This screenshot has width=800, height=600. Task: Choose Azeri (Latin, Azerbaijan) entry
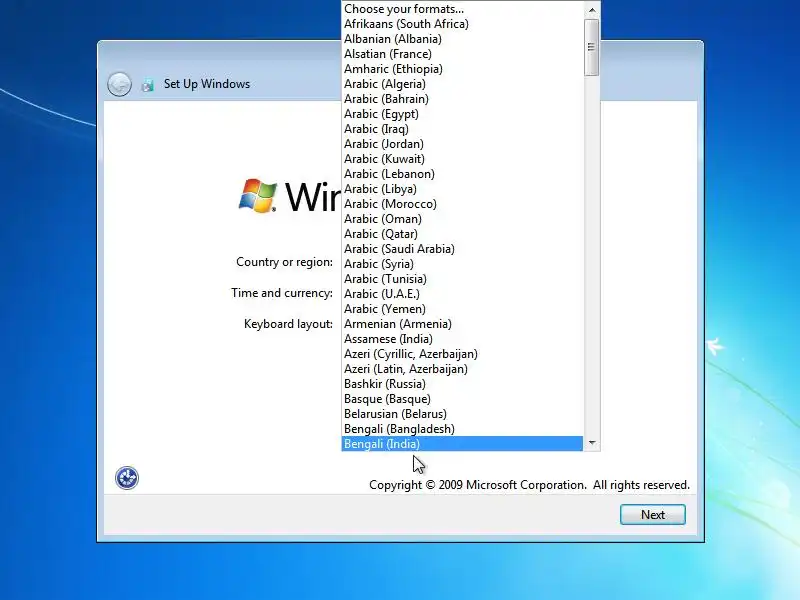pyautogui.click(x=462, y=369)
